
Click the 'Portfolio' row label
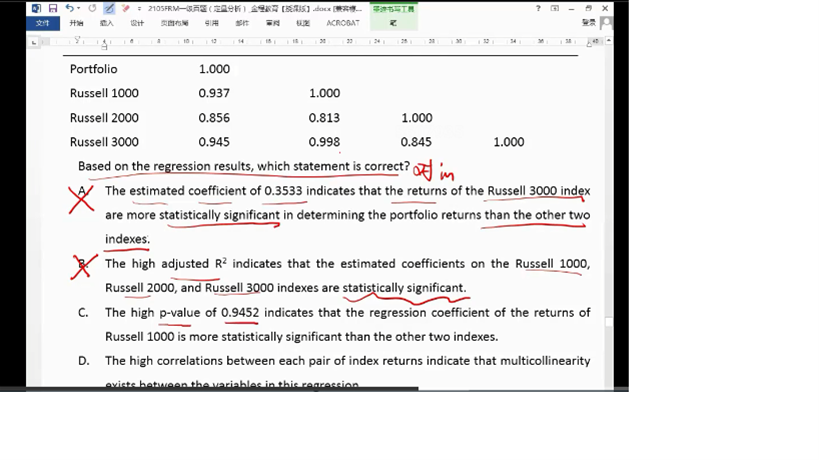(x=93, y=69)
